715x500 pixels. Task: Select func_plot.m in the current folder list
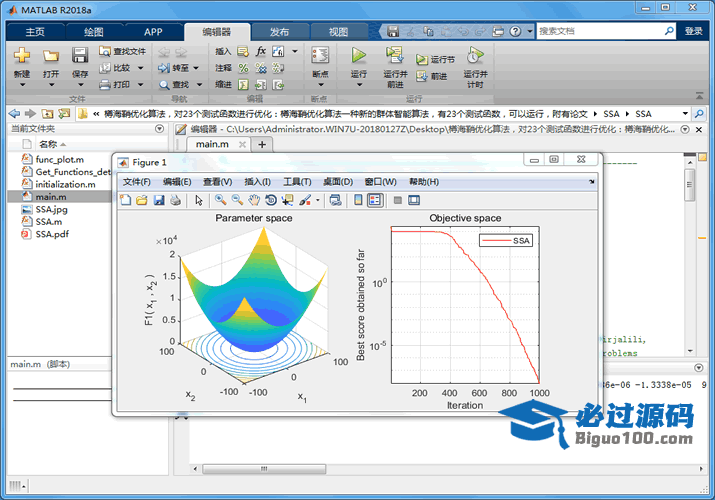(60, 160)
